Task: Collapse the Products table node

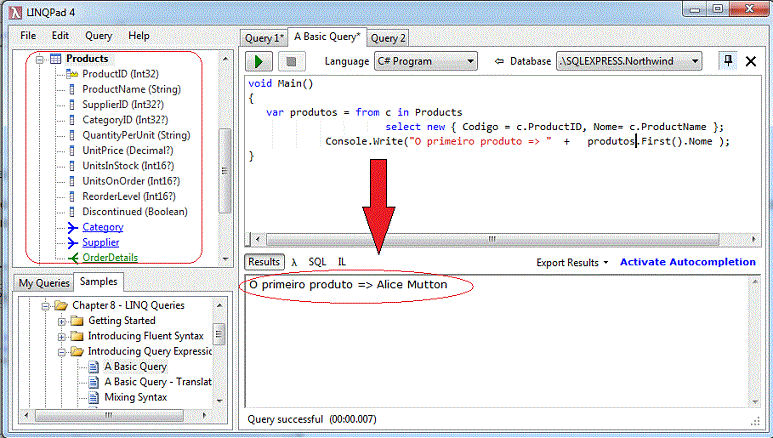Action: click(x=40, y=60)
